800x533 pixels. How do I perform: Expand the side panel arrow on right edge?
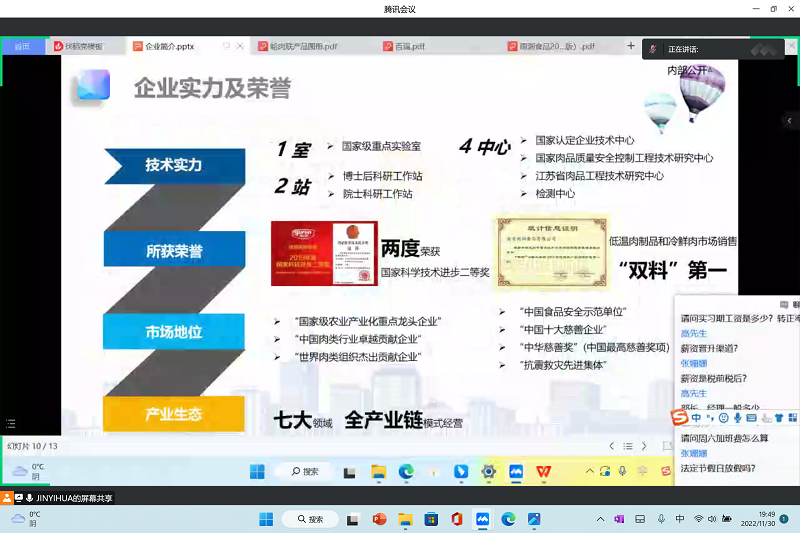point(789,120)
